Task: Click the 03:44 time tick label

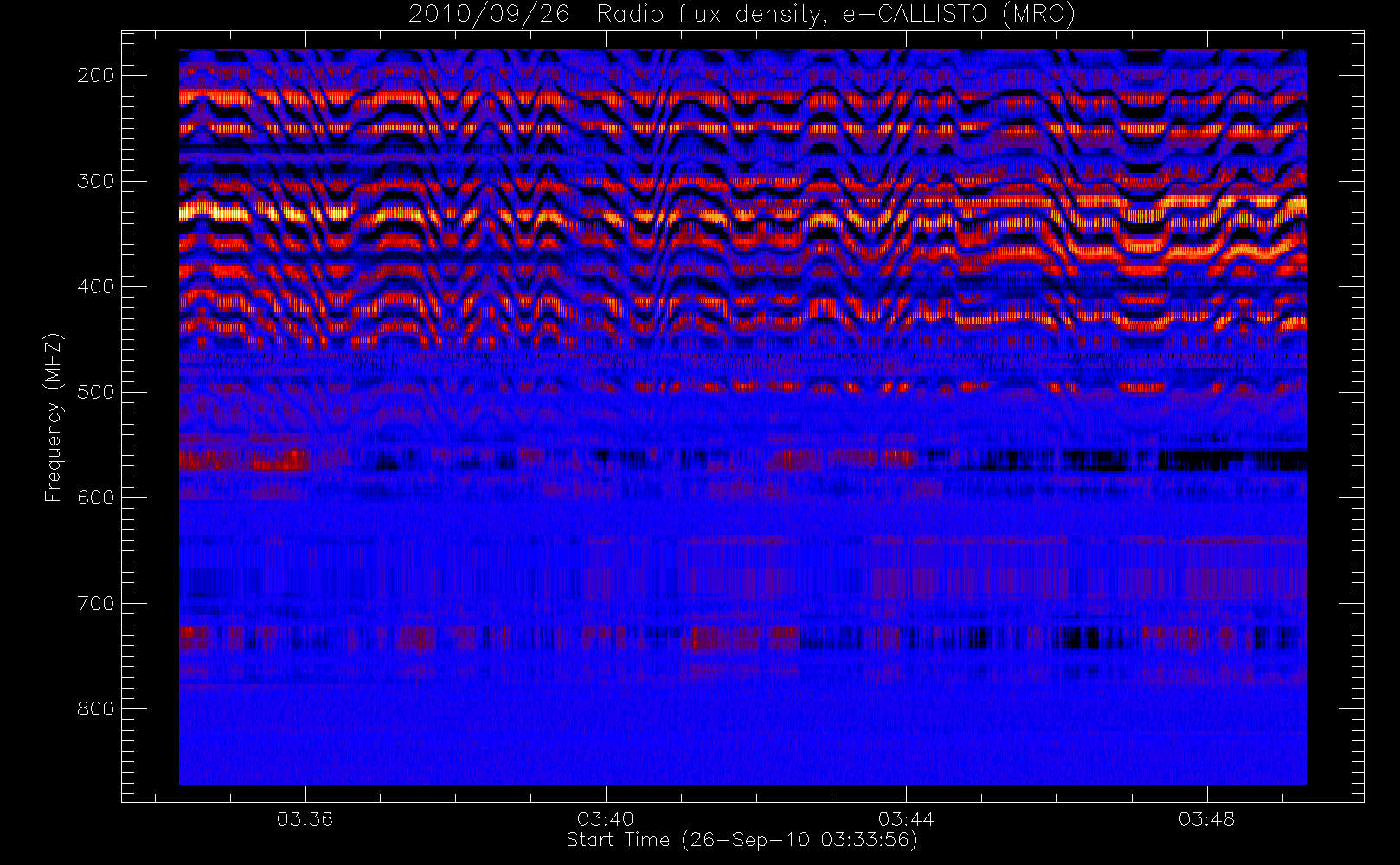Action: 906,819
